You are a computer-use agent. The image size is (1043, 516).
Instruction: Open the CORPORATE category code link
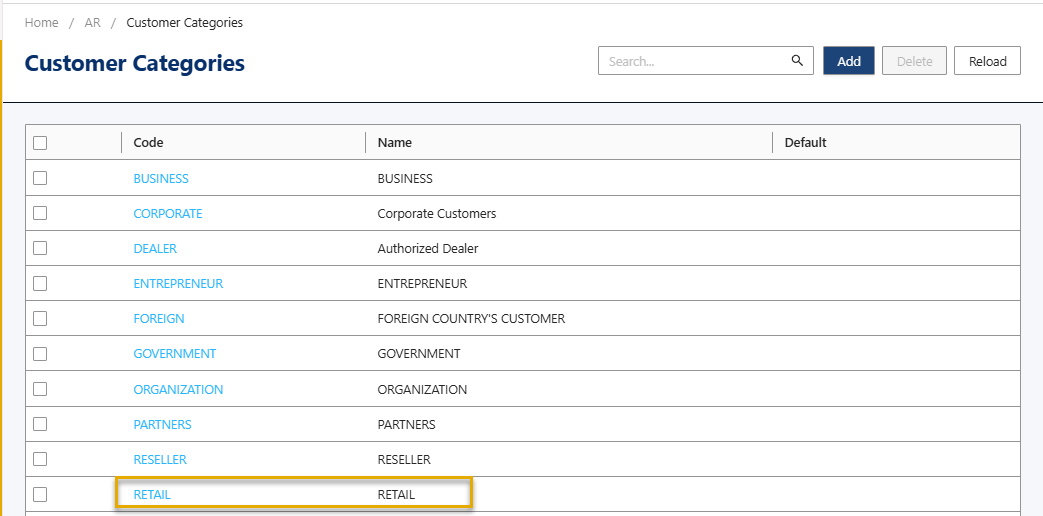pos(168,213)
